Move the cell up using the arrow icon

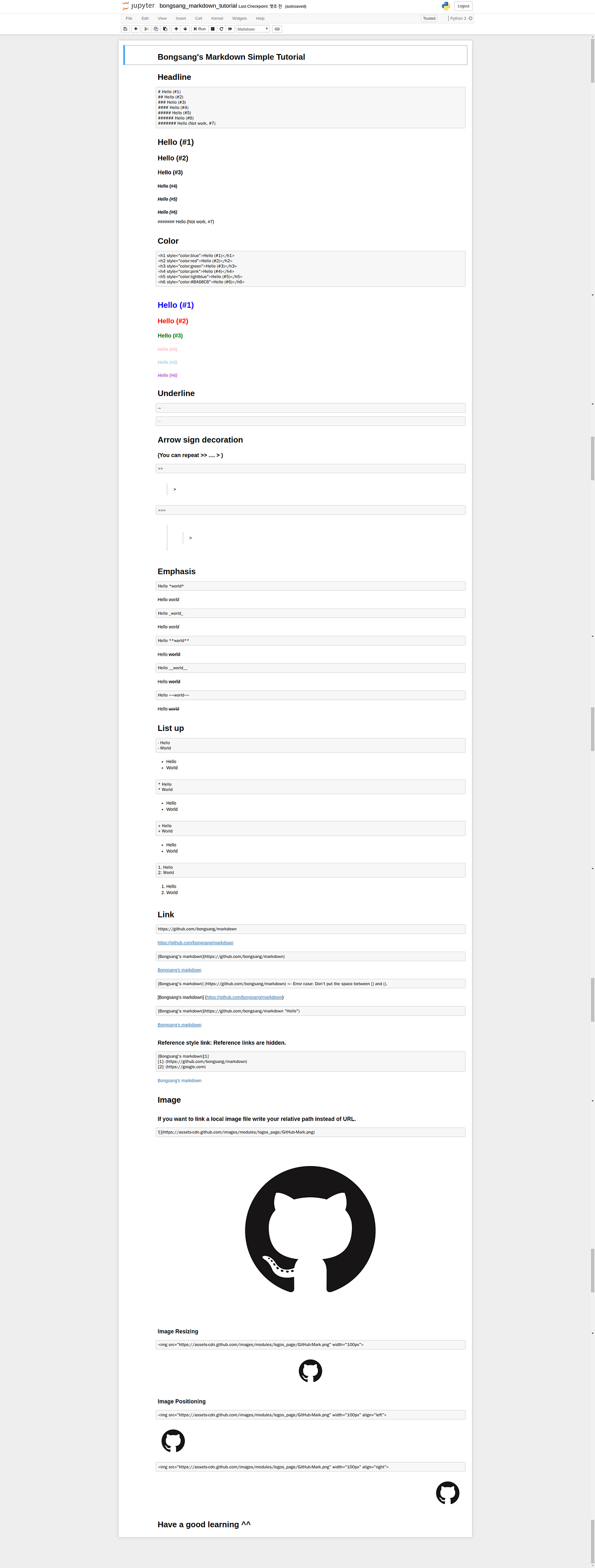pyautogui.click(x=176, y=29)
